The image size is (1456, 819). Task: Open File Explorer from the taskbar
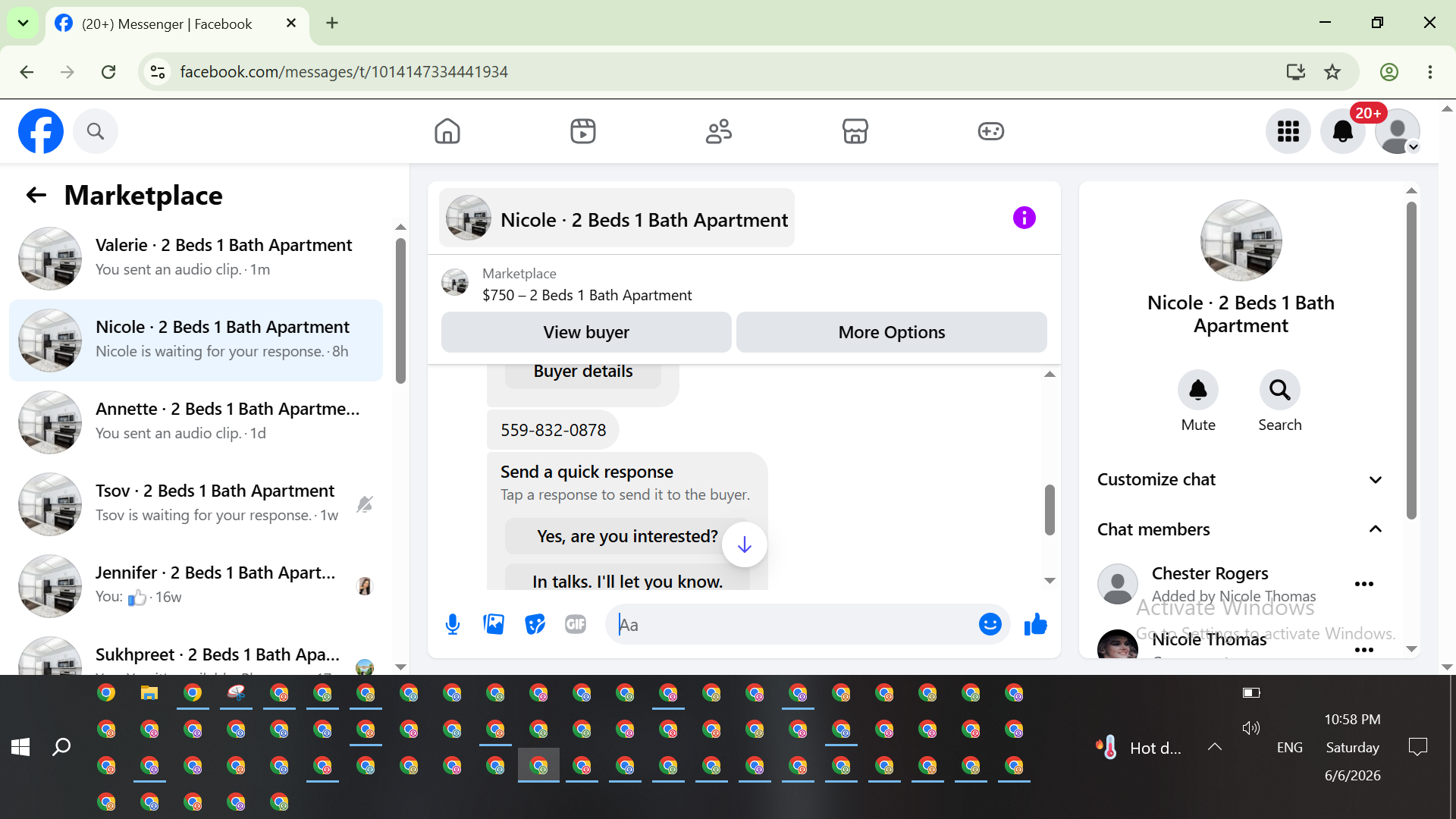(x=149, y=693)
